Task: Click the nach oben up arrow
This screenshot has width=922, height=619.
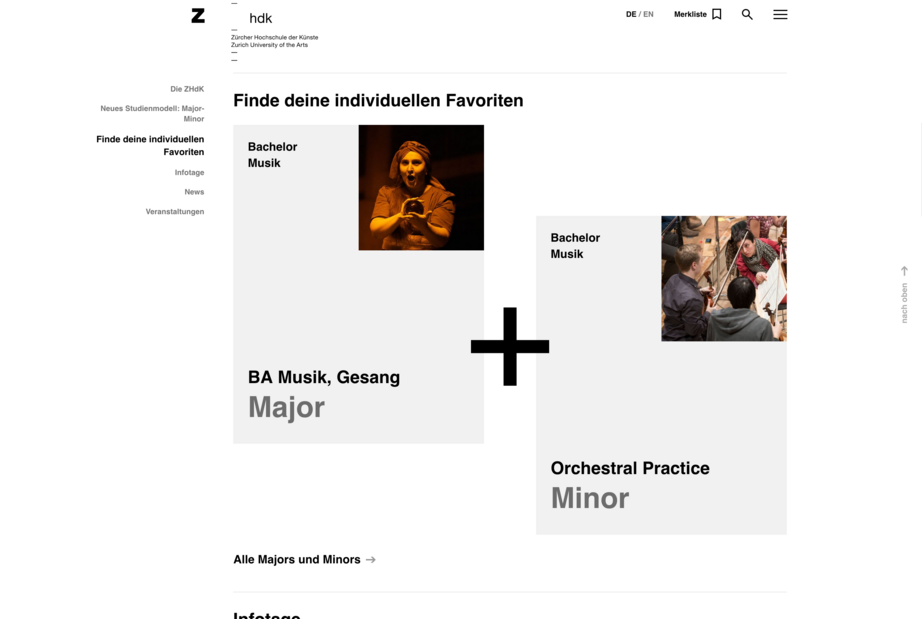Action: pyautogui.click(x=904, y=271)
